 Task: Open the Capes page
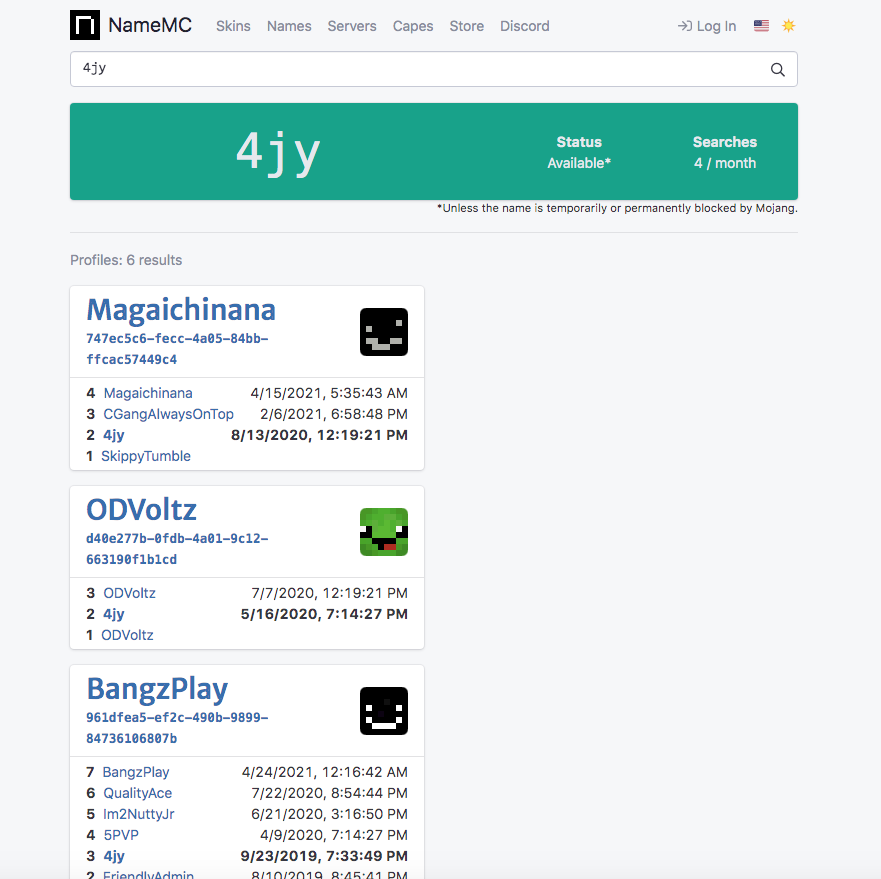413,26
